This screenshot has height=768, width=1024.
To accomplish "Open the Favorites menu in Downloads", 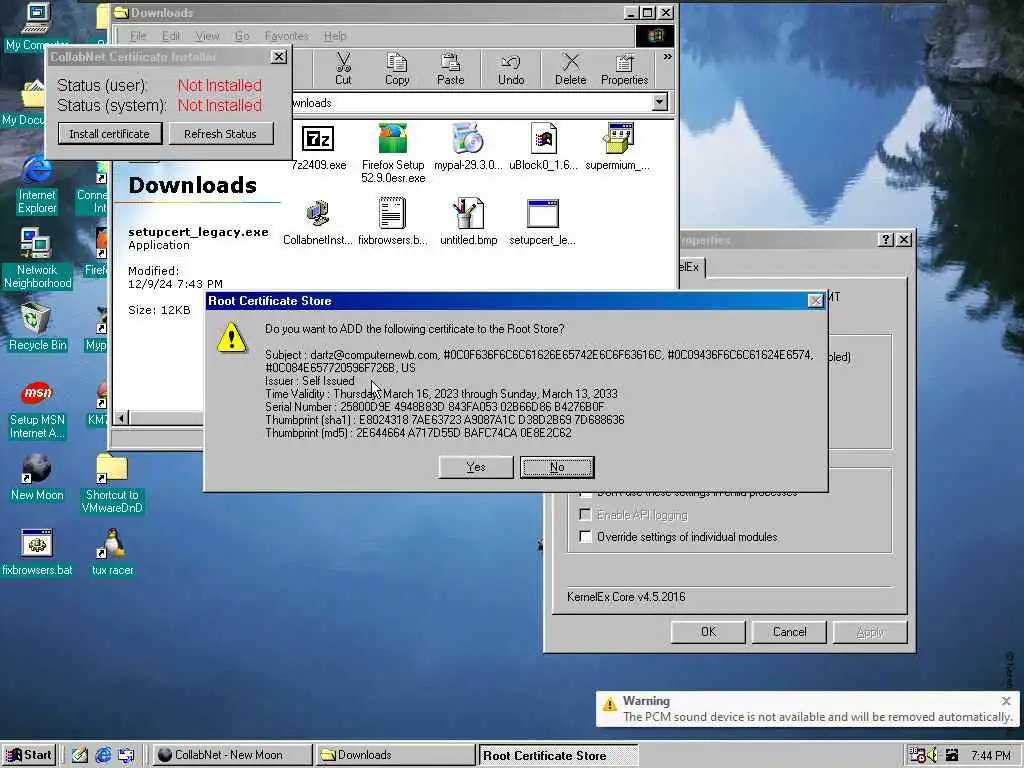I will [286, 36].
